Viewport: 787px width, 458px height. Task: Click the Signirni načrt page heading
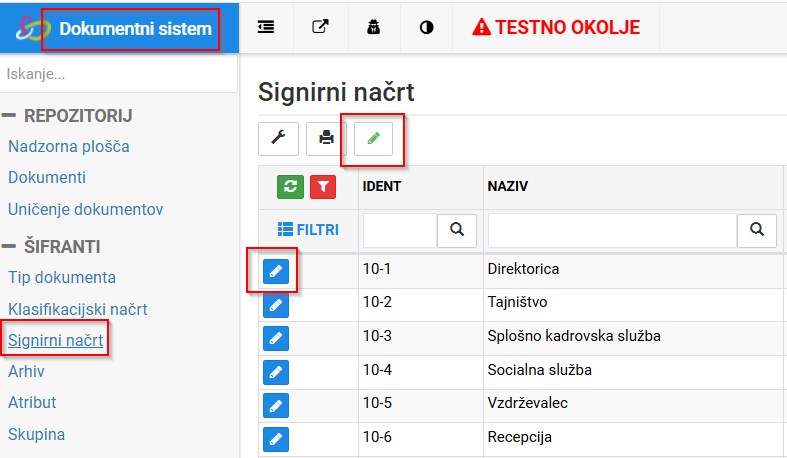336,92
